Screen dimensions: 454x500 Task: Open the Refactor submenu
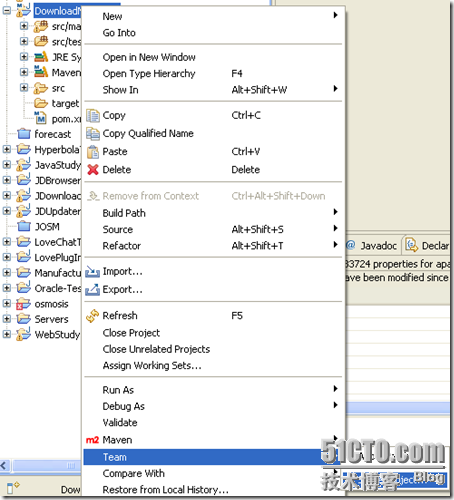pos(213,246)
